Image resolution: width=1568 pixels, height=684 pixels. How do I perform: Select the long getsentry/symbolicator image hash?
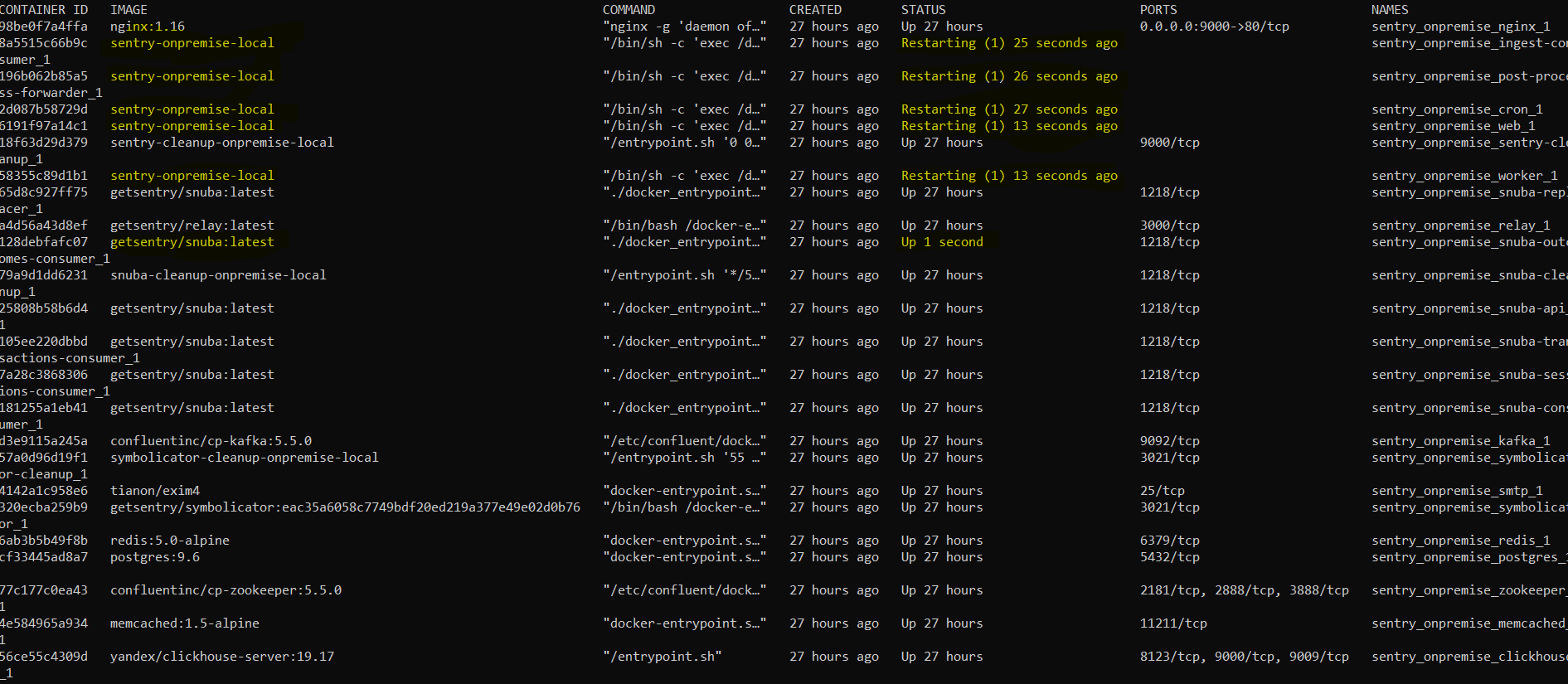(x=345, y=507)
